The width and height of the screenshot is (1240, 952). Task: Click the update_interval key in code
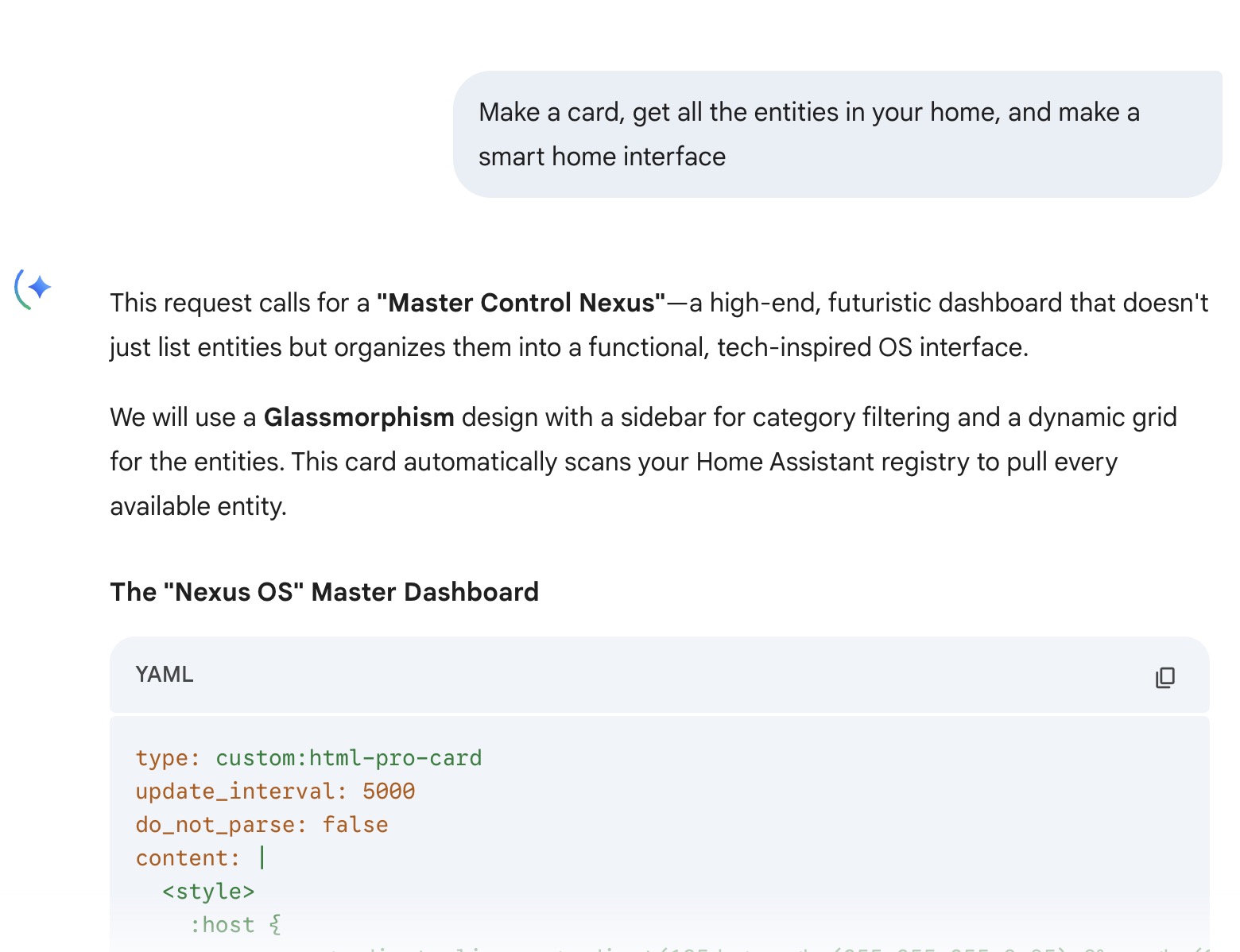pos(235,791)
